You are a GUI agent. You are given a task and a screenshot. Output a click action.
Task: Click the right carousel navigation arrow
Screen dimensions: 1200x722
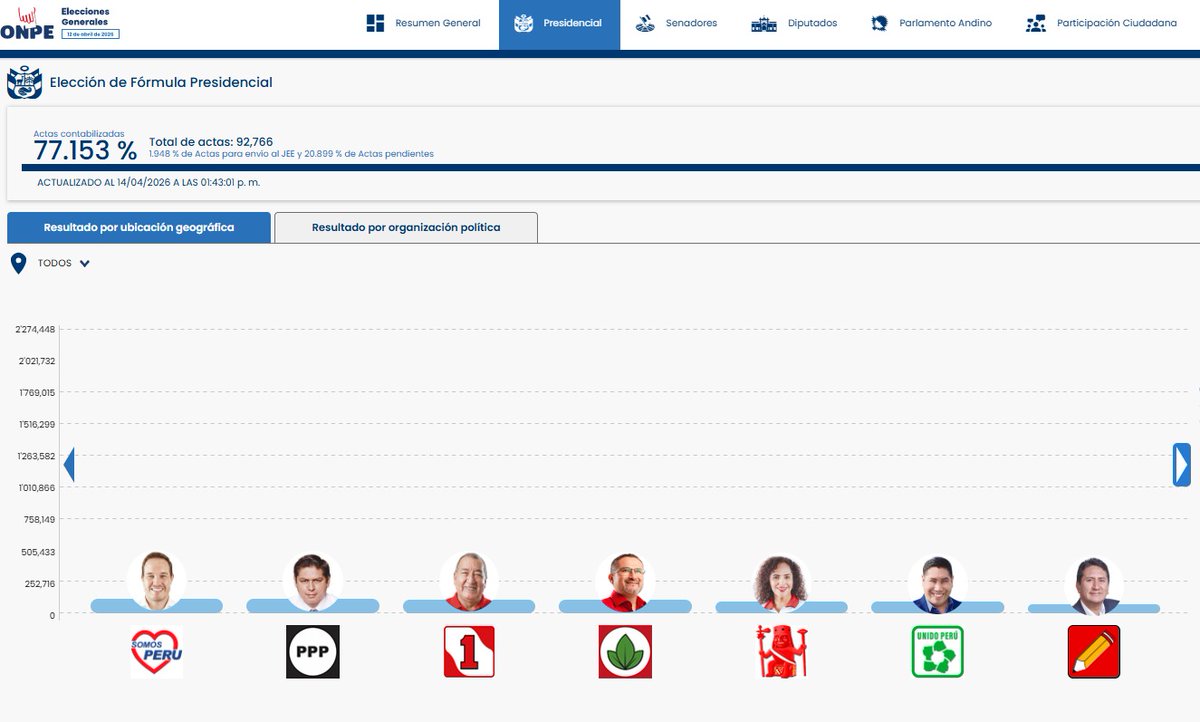coord(1180,464)
